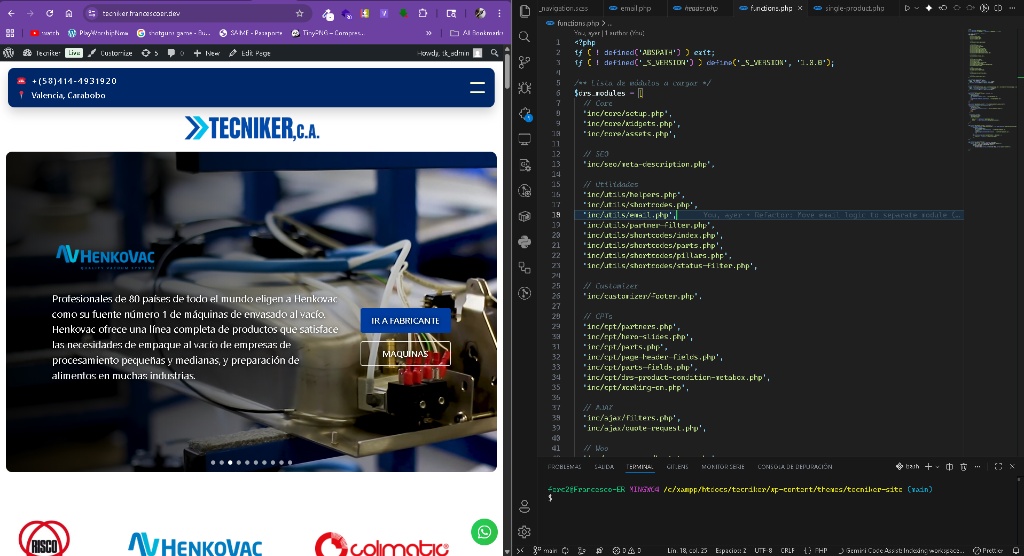Click Edit Page in WordPress admin bar
This screenshot has height=556, width=1024.
click(x=250, y=53)
